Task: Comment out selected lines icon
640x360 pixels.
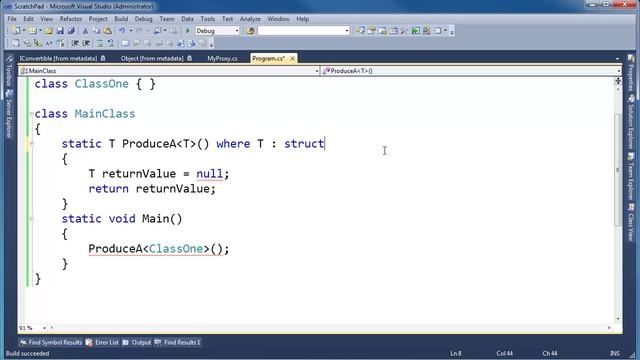Action: (x=100, y=43)
